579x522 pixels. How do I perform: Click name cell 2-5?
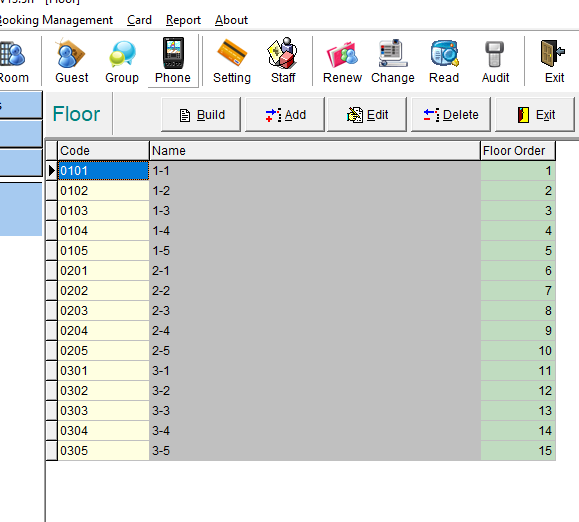315,350
